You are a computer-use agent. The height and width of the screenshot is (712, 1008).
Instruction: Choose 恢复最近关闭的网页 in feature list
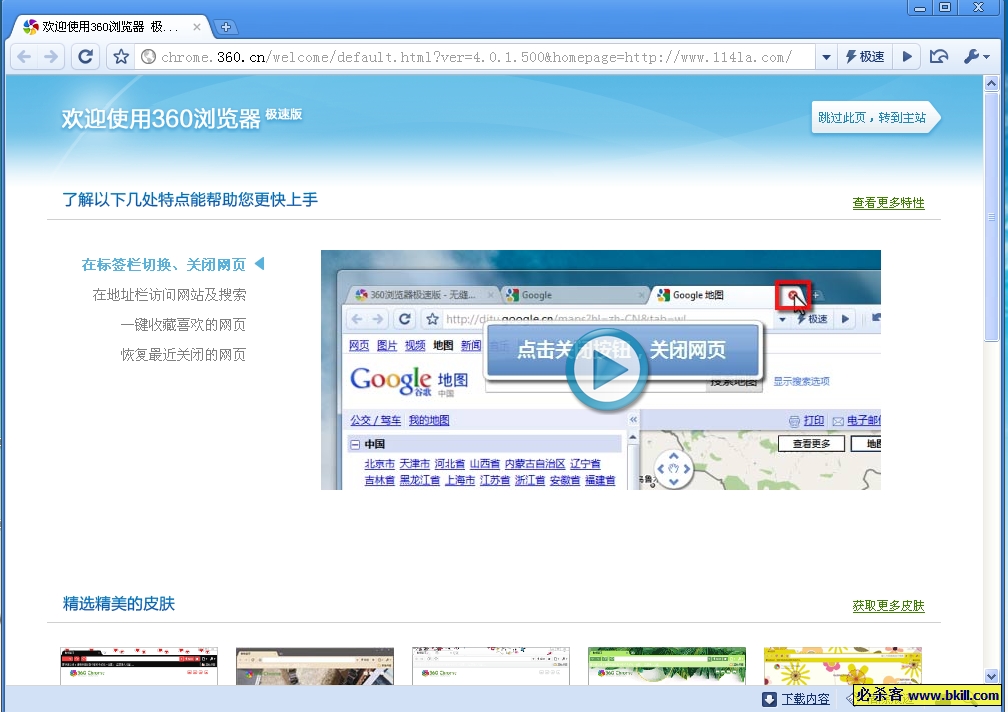coord(182,355)
